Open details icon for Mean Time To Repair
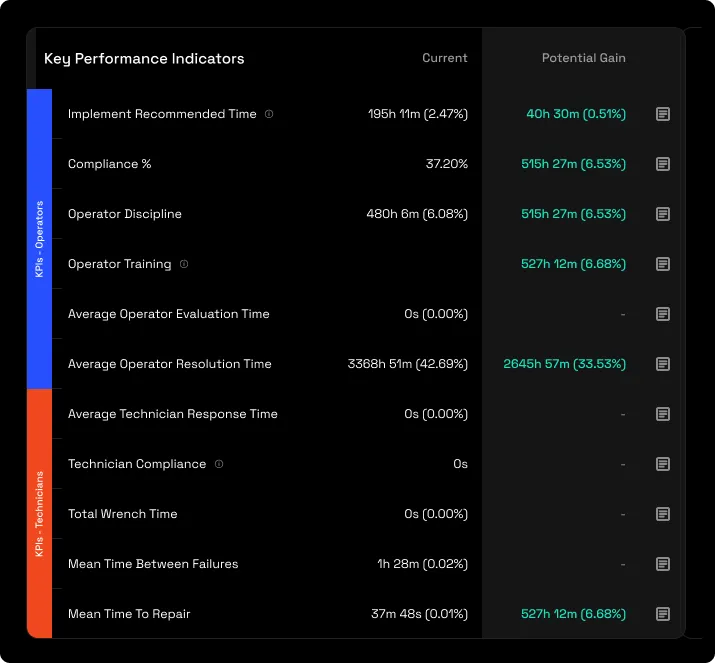This screenshot has height=663, width=715. point(663,614)
